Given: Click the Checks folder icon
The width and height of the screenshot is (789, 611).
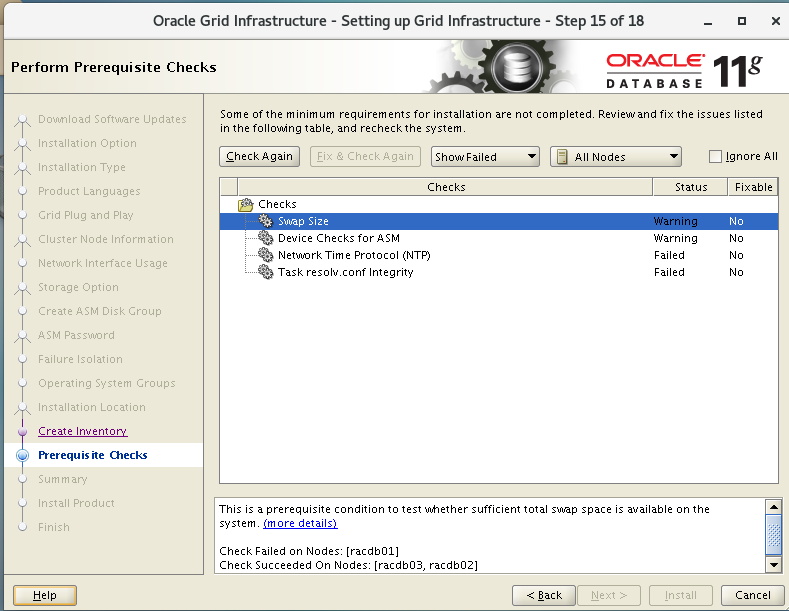Looking at the screenshot, I should (x=246, y=204).
